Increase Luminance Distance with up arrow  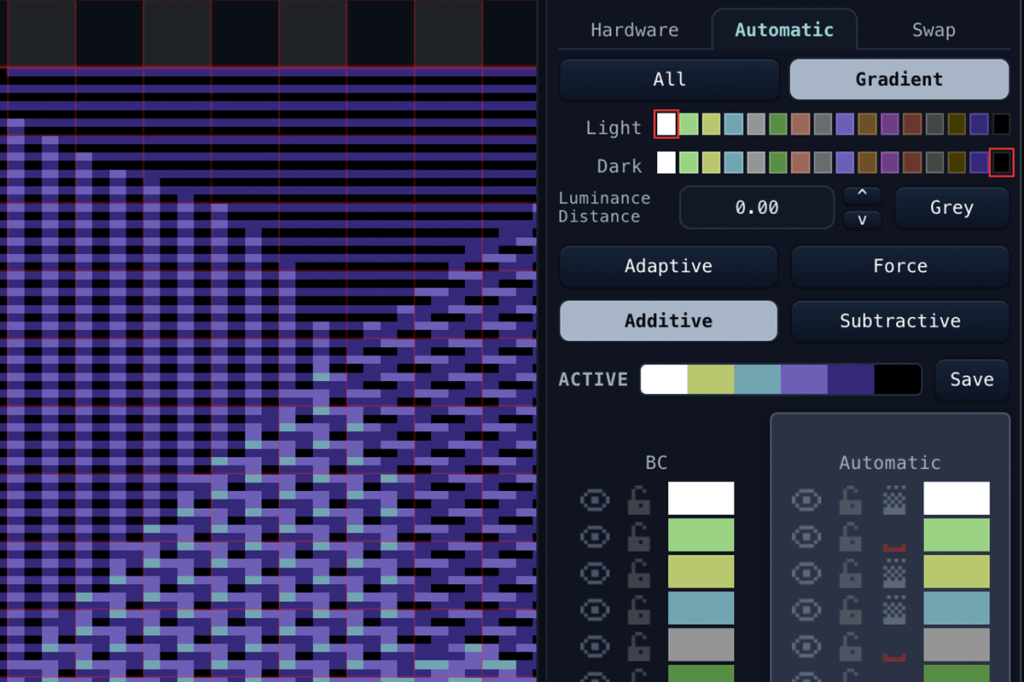863,195
